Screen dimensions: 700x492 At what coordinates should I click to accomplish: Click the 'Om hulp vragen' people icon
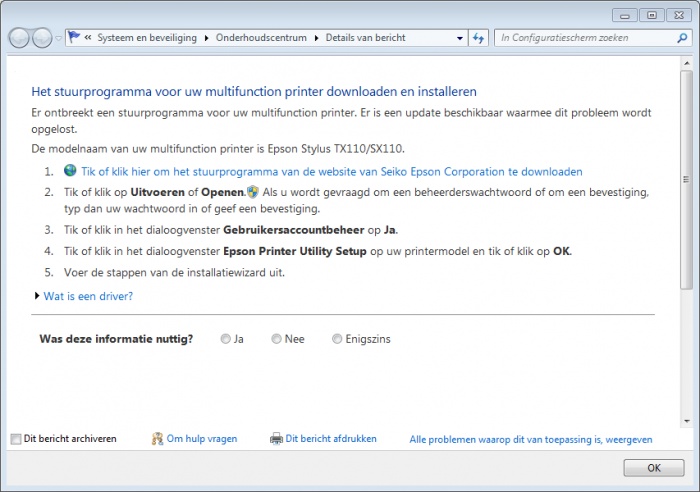[x=157, y=439]
